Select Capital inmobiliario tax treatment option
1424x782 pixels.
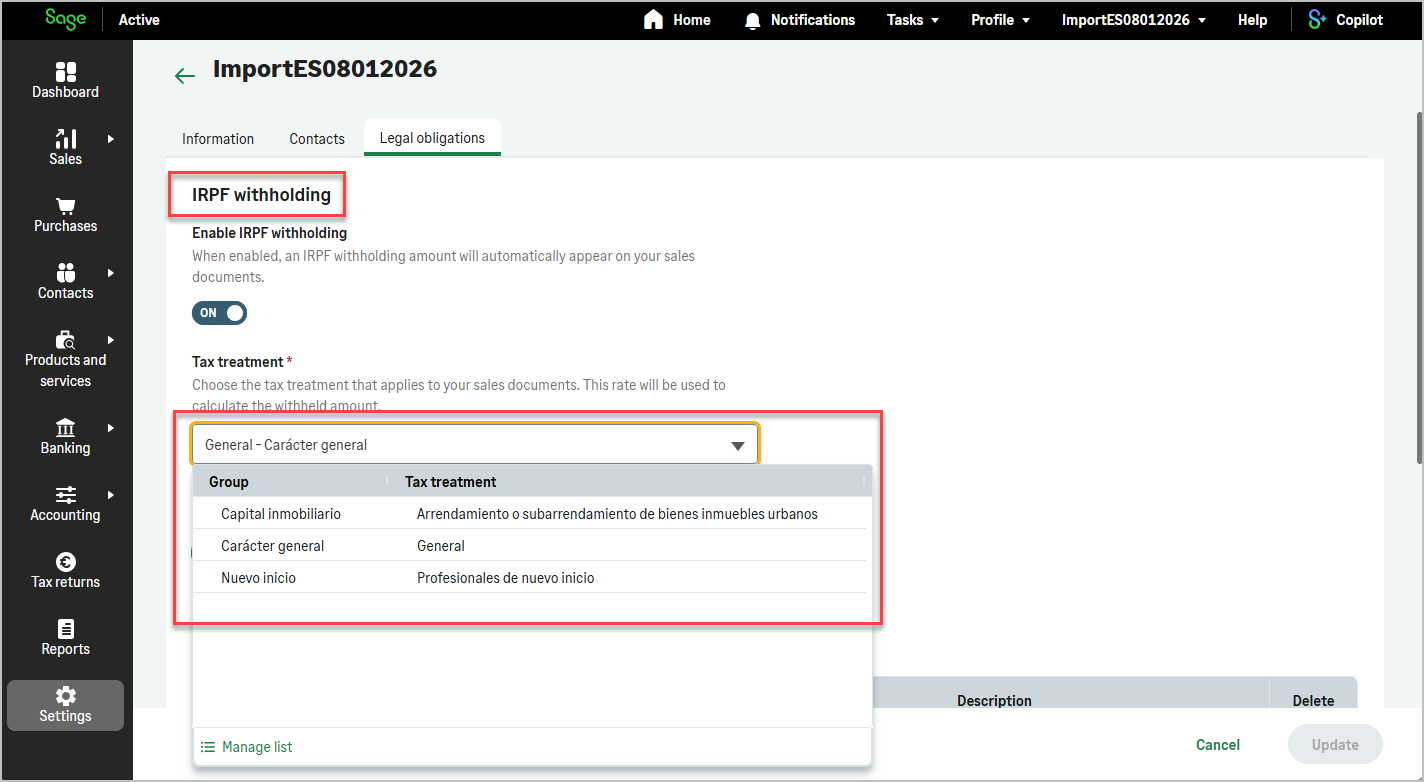530,514
